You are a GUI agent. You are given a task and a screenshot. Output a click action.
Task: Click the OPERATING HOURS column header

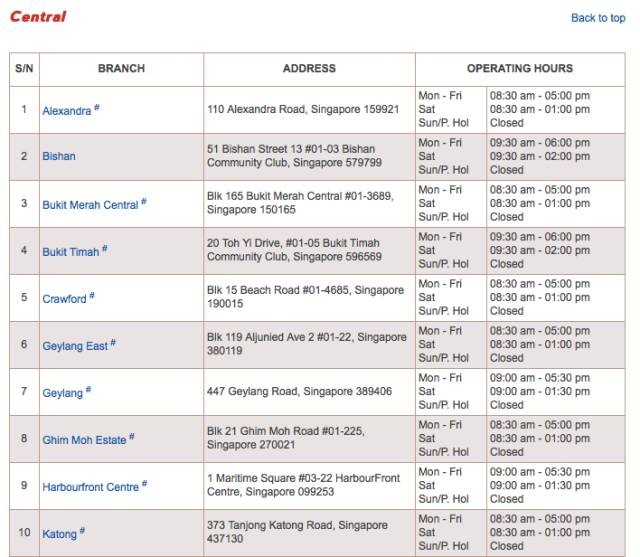tap(519, 69)
